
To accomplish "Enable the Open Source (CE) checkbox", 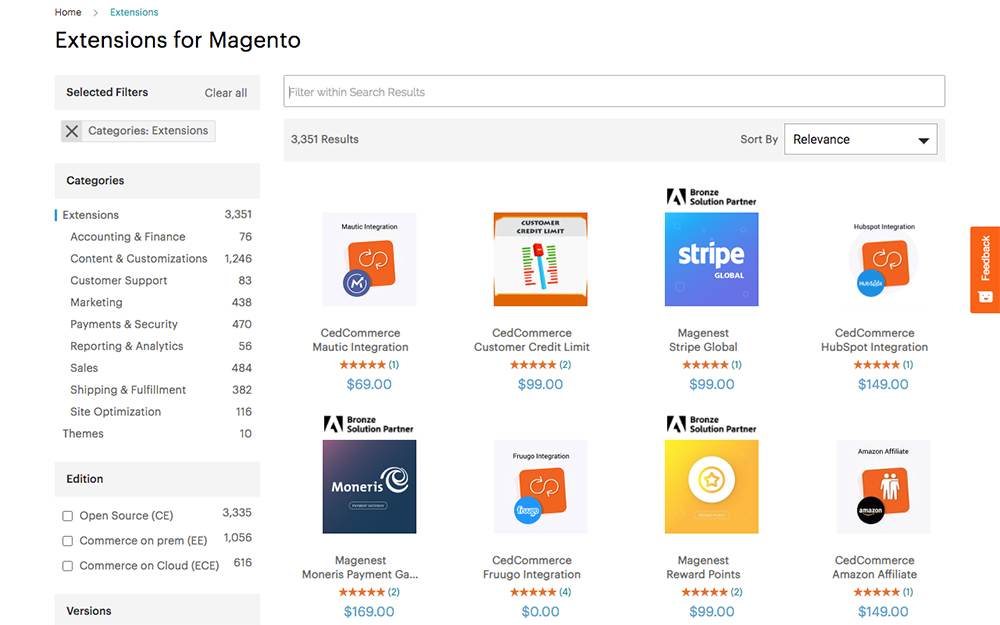I will (68, 516).
